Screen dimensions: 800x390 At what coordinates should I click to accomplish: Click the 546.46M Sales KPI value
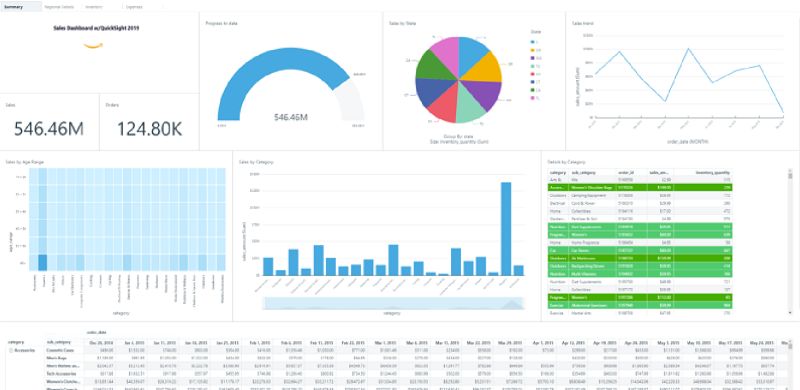click(48, 129)
